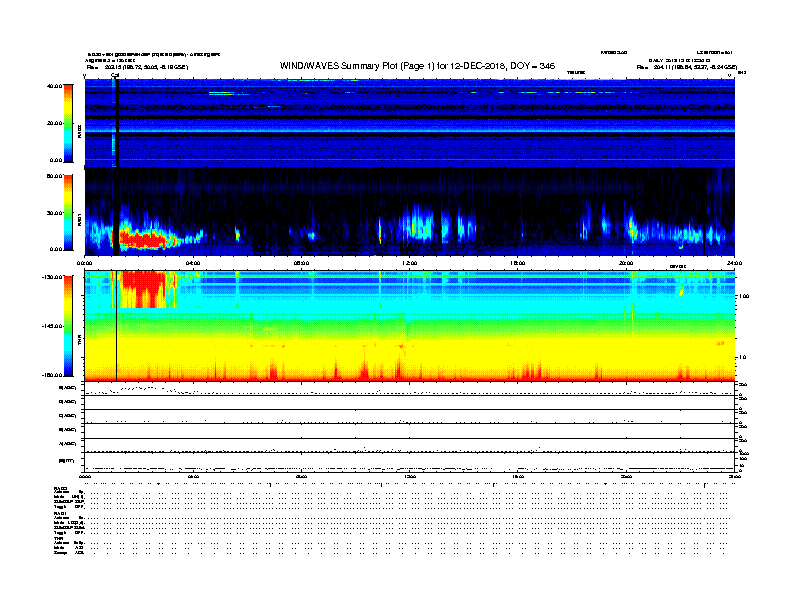The image size is (792, 612).
Task: Click the 100 label on the TNR frequency axis
Action: (744, 296)
